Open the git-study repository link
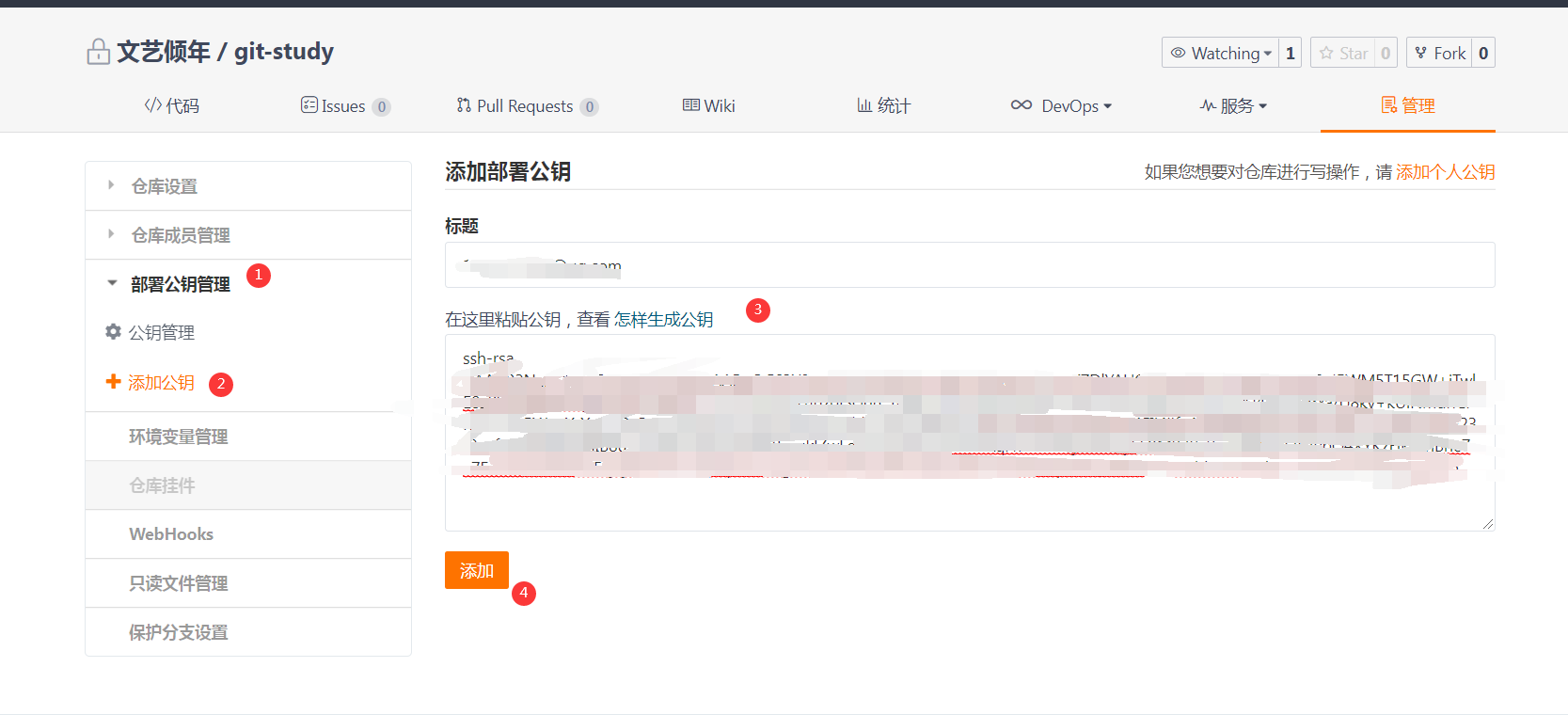Screen dimensions: 1568x715 pos(284,51)
